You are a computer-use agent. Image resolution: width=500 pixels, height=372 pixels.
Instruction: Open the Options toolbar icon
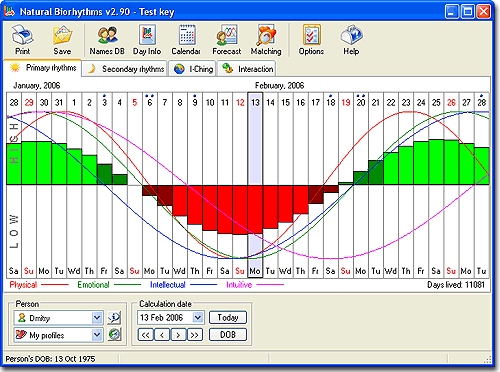(311, 40)
